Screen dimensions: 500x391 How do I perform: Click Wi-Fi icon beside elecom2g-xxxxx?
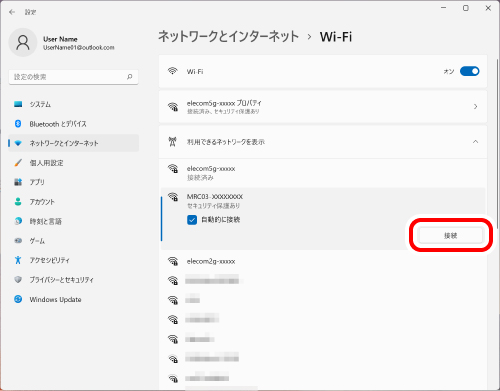pos(173,261)
